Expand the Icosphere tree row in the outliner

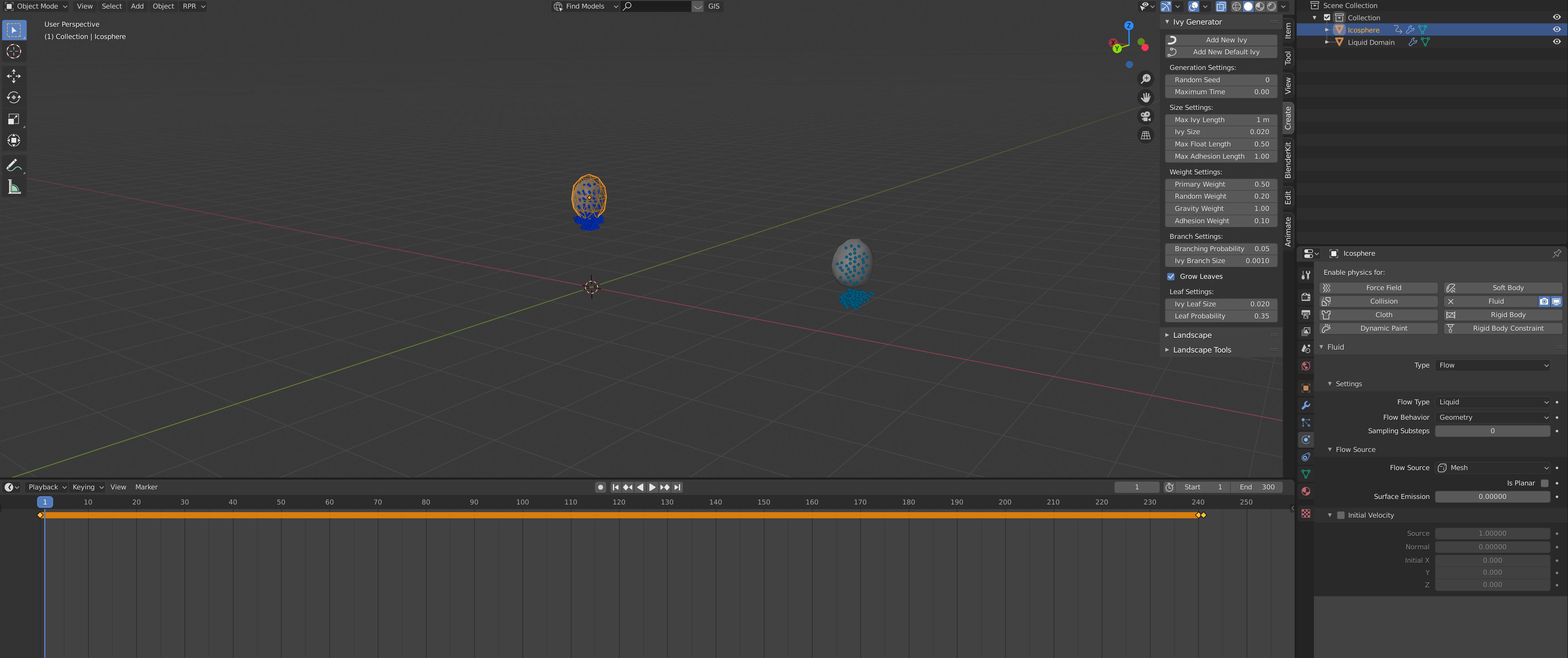(1327, 30)
